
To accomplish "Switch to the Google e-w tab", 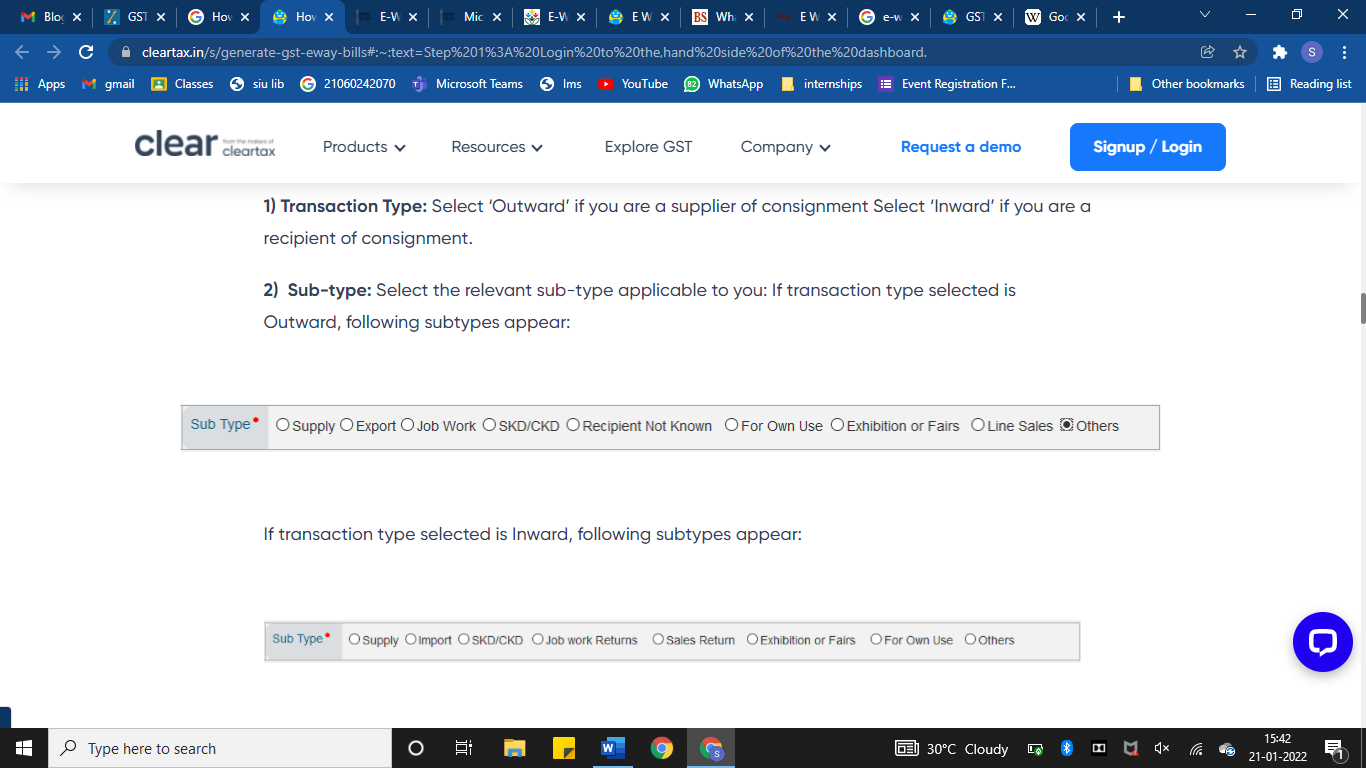I will (888, 17).
